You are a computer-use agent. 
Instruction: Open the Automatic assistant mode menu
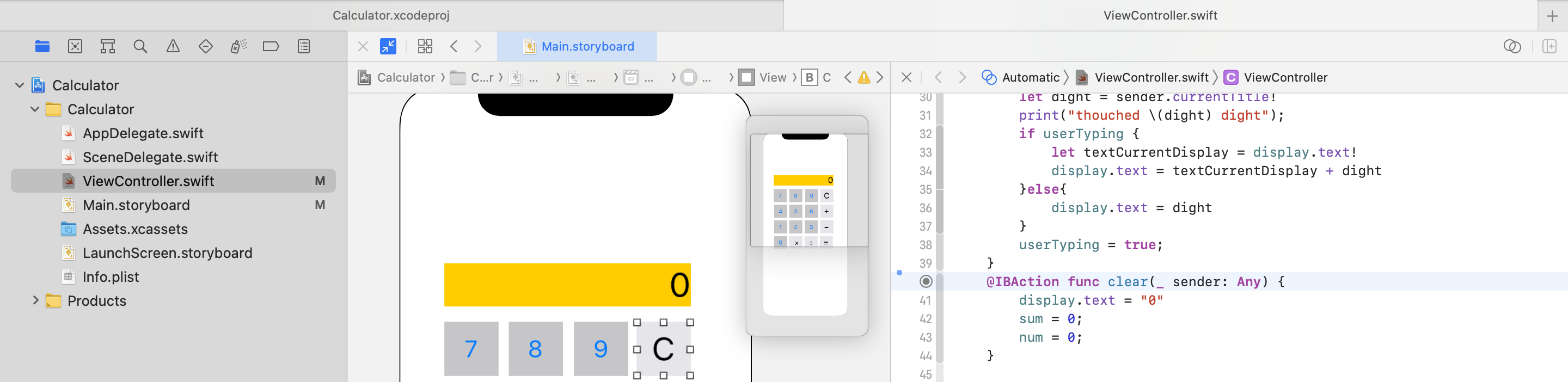(x=1021, y=77)
